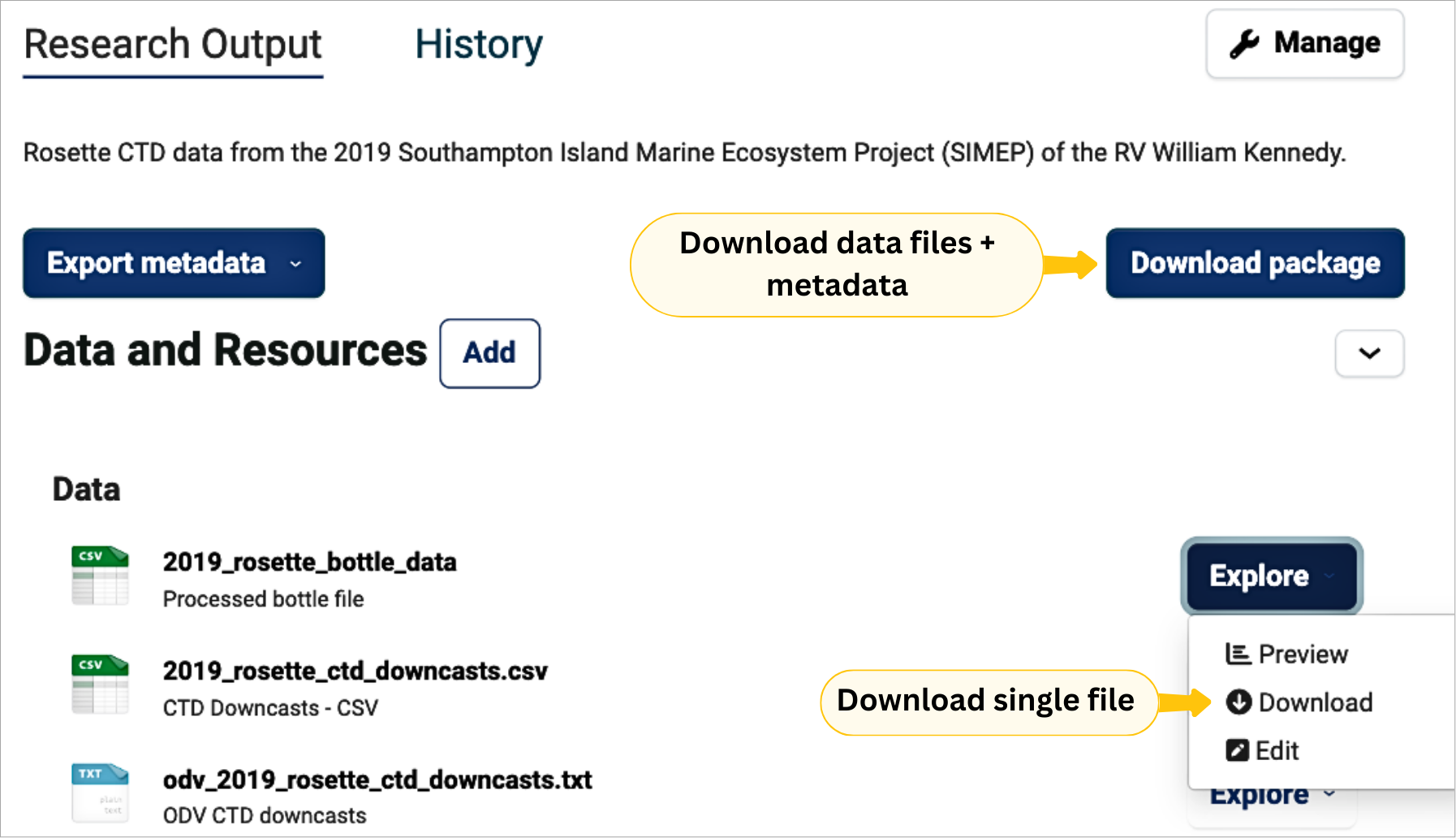Open the Export metadata dropdown

pos(174,263)
